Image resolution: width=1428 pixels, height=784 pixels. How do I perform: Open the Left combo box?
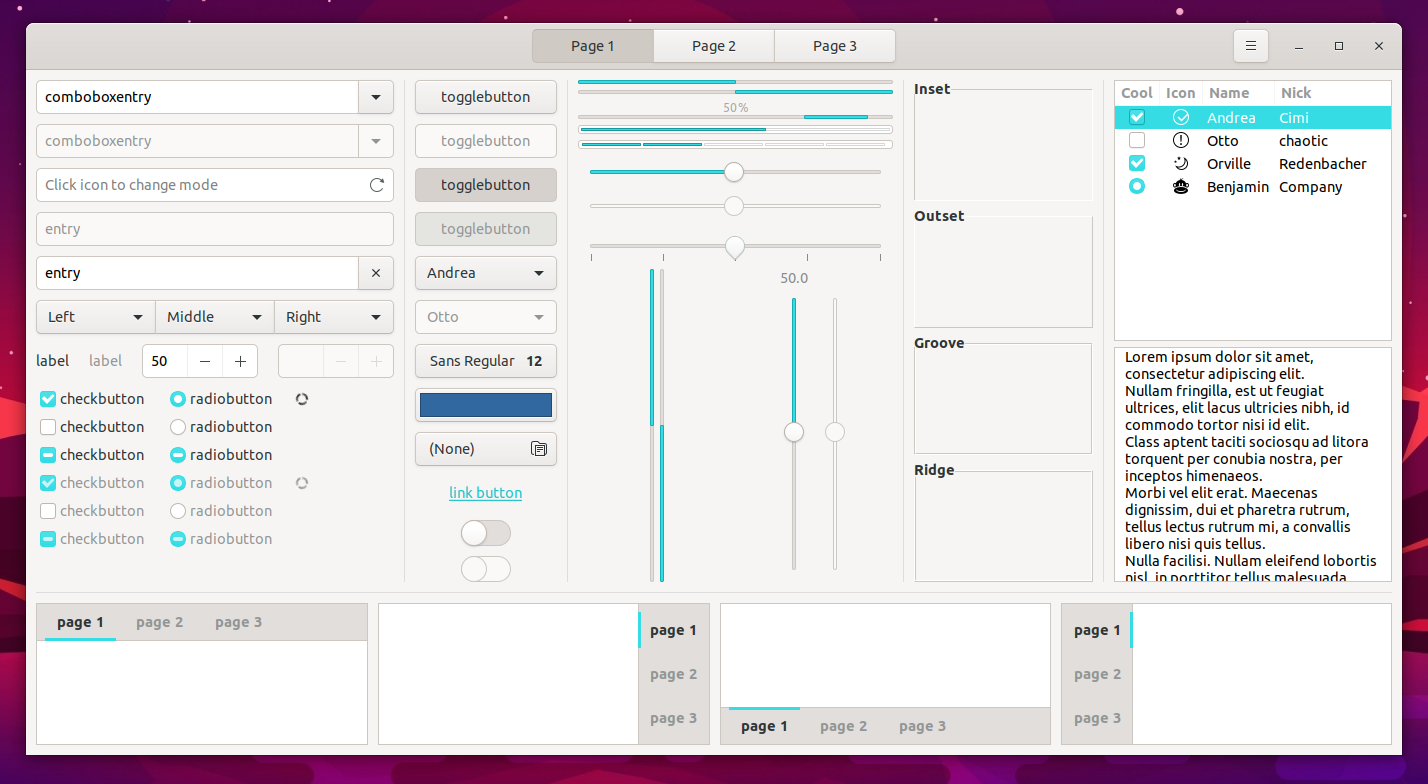(94, 317)
